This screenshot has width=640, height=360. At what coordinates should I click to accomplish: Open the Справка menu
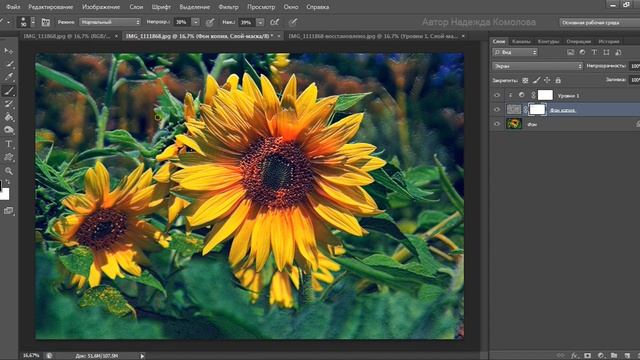318,7
